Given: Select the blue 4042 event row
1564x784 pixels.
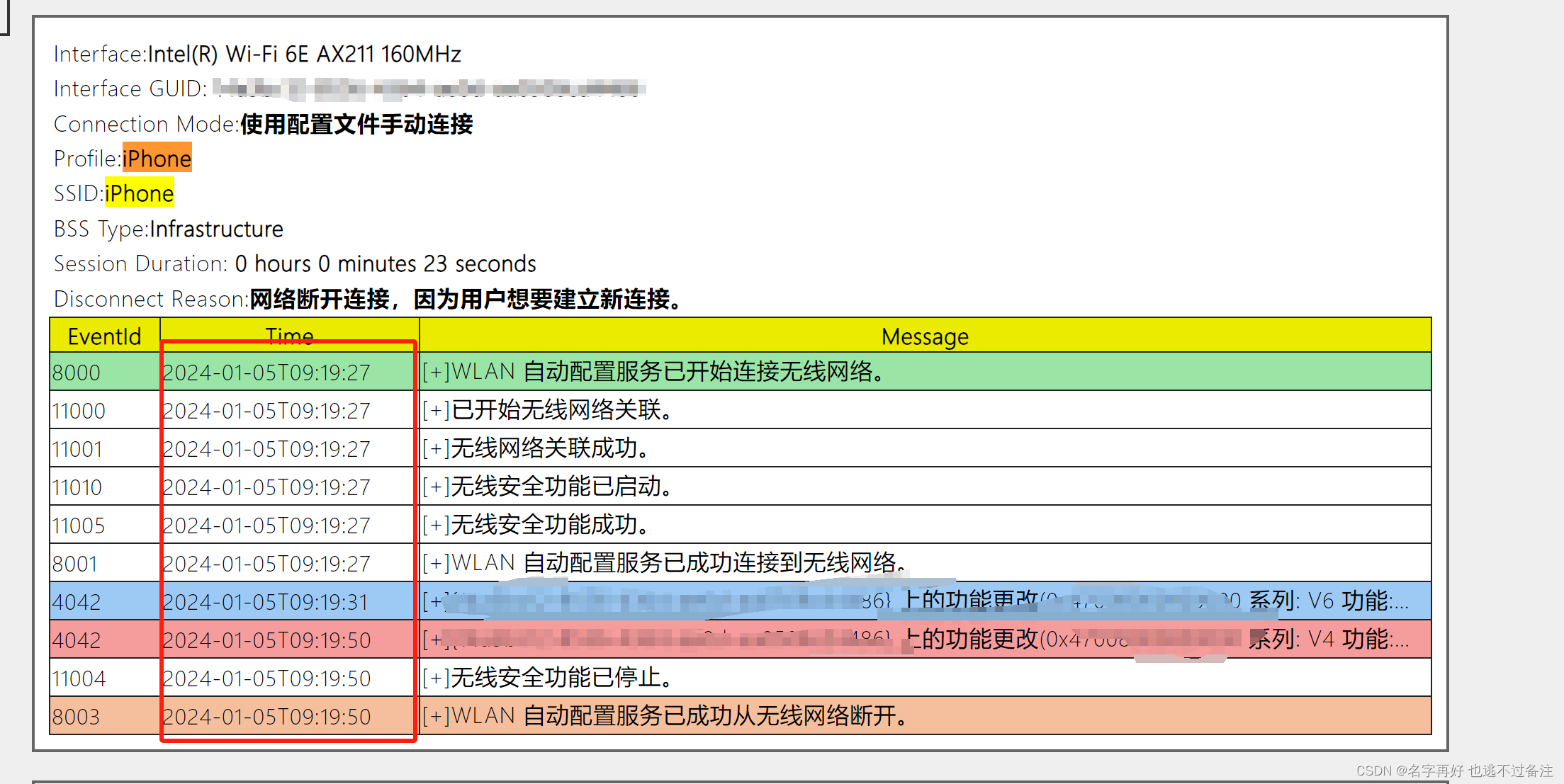Looking at the screenshot, I should click(x=77, y=601).
